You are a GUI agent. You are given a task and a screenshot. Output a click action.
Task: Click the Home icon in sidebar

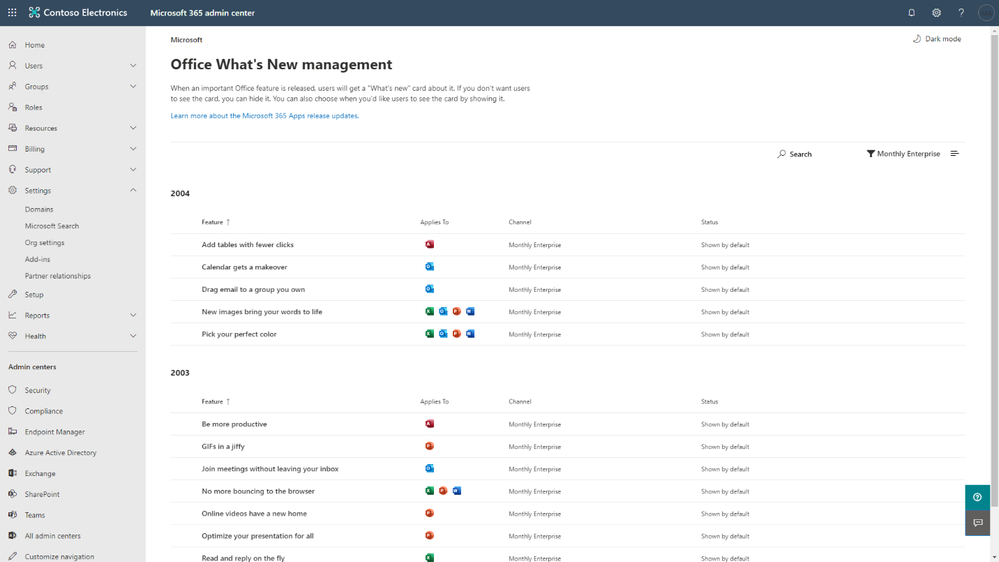(13, 45)
